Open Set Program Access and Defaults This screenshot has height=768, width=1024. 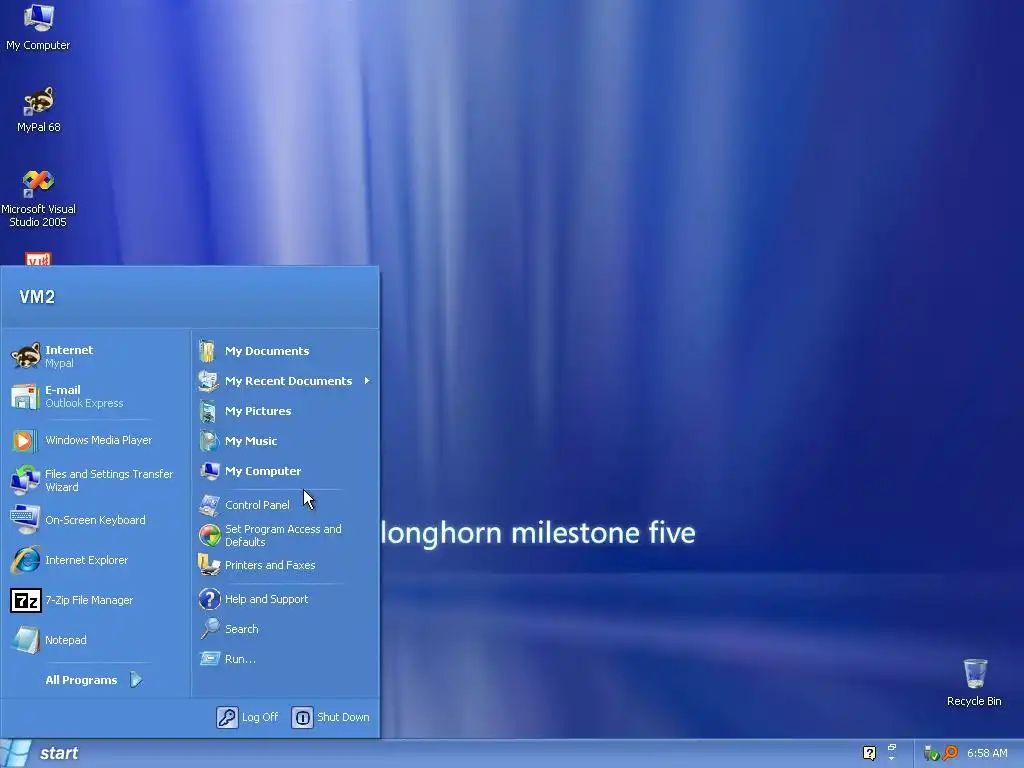(285, 536)
